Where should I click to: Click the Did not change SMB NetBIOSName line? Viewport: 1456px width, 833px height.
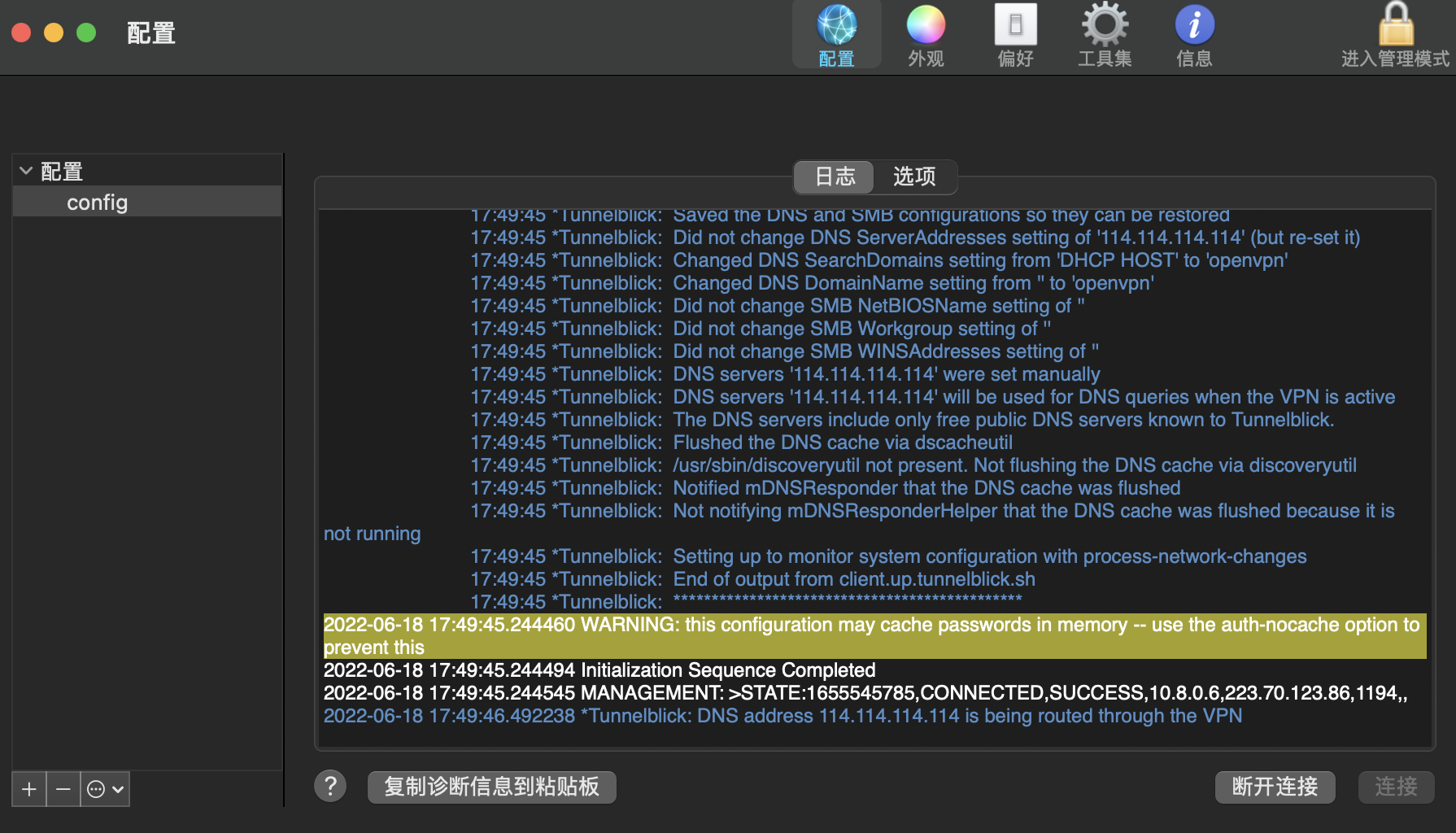tap(778, 306)
